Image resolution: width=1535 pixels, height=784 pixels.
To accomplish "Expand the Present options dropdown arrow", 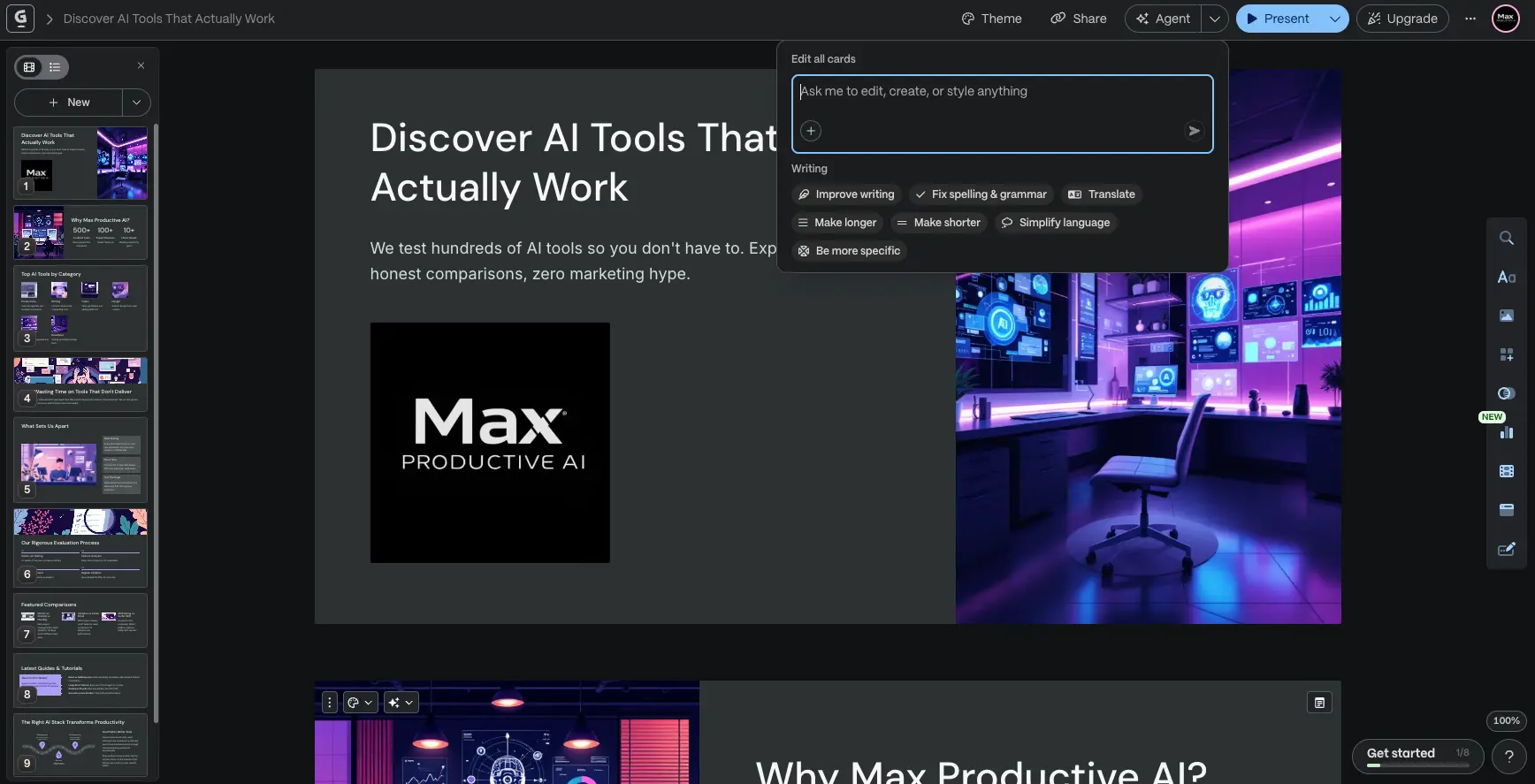I will (1334, 19).
